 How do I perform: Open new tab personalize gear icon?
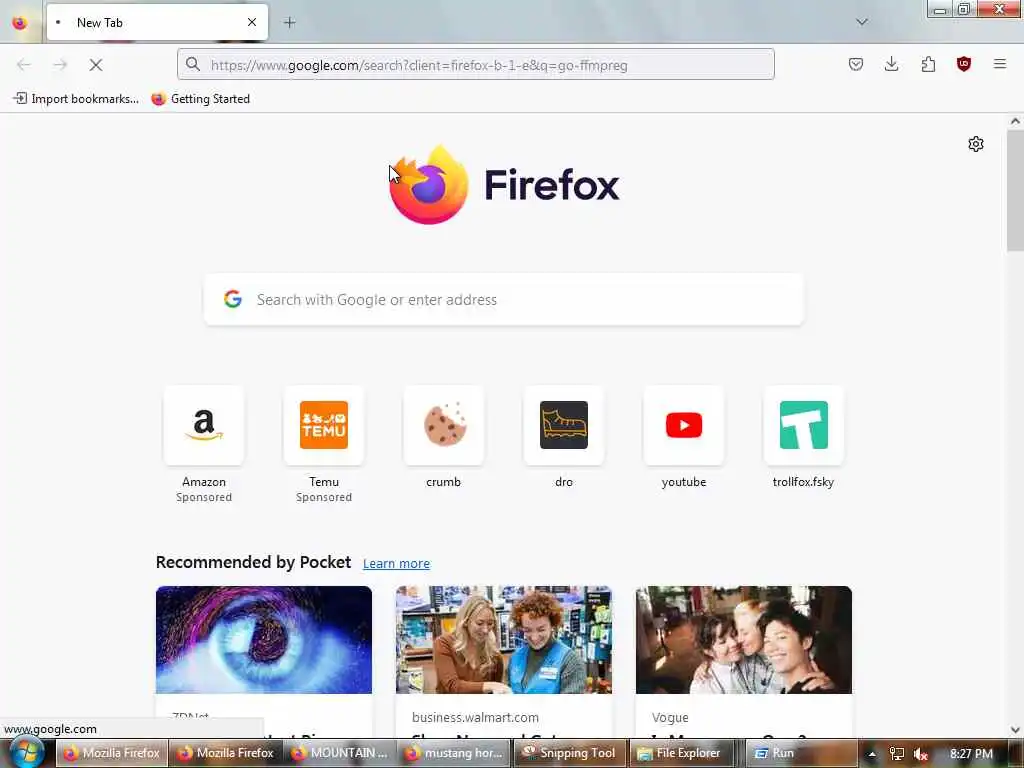coord(976,144)
